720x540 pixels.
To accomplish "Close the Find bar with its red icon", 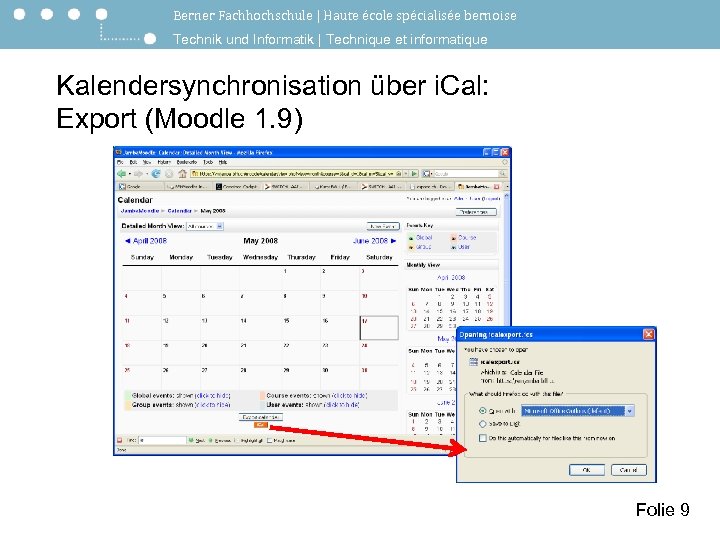I will [x=119, y=440].
